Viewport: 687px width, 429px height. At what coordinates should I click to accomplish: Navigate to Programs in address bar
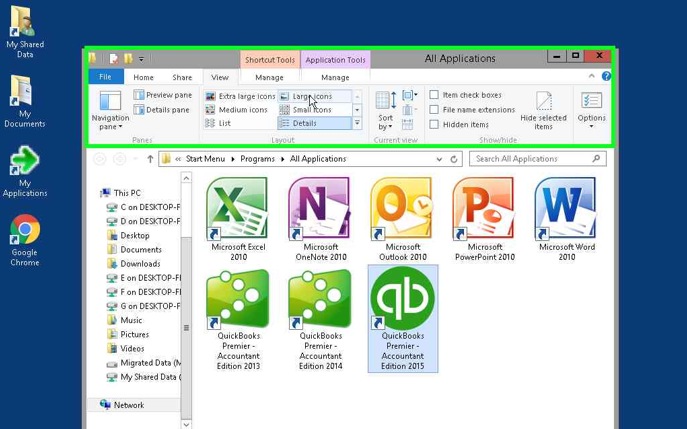257,159
